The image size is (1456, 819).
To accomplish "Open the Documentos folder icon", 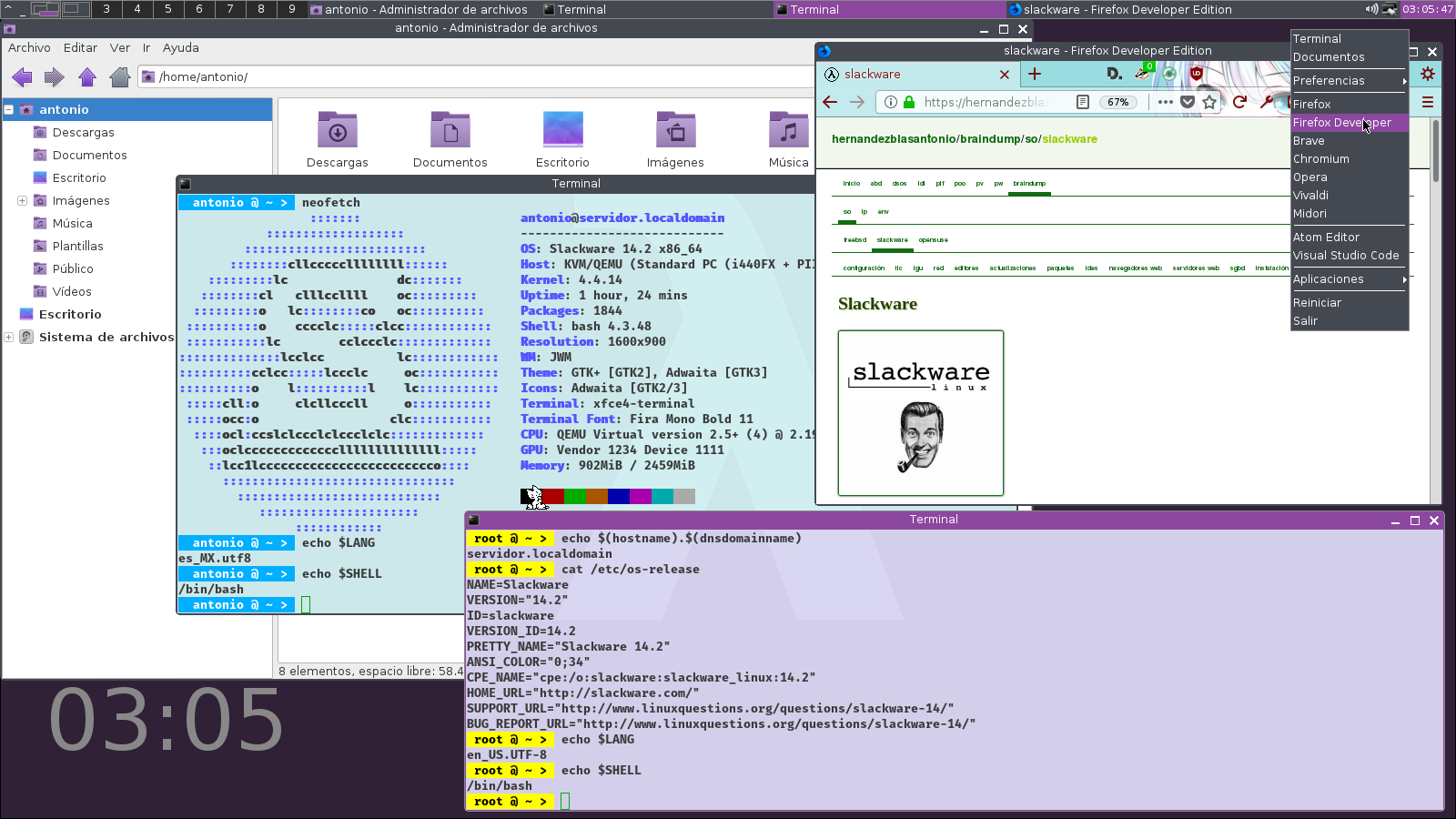I will [x=450, y=140].
